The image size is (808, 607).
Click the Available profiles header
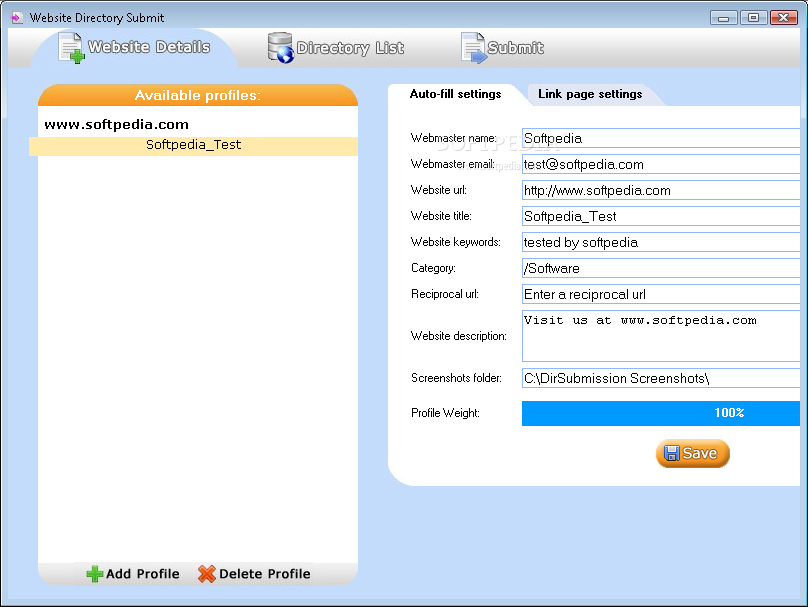(198, 95)
